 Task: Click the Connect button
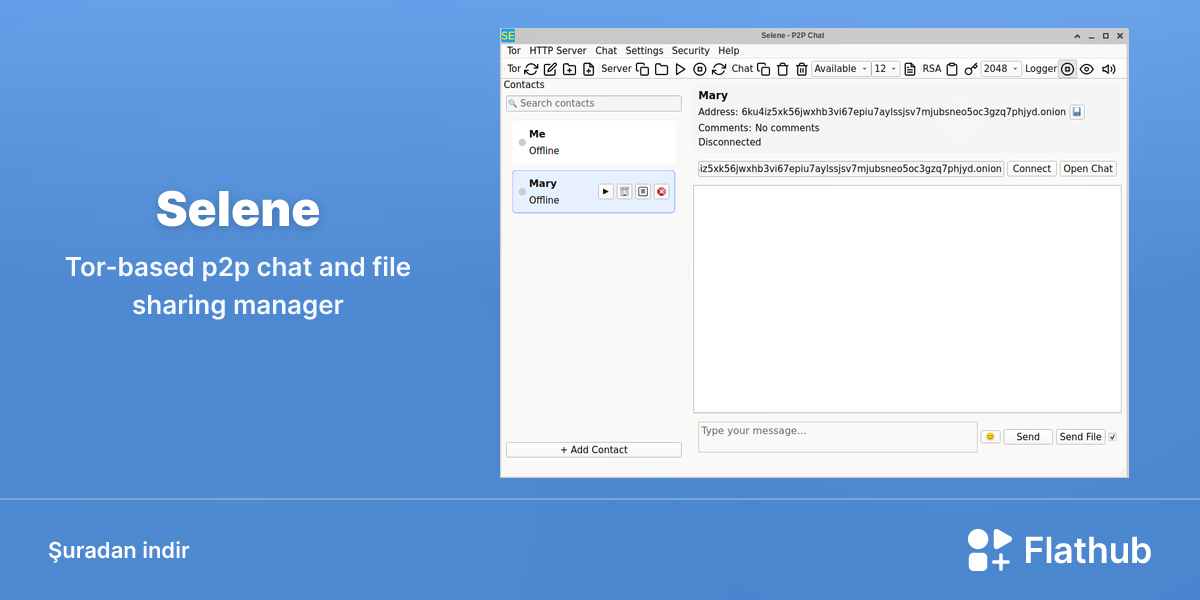tap(1032, 169)
